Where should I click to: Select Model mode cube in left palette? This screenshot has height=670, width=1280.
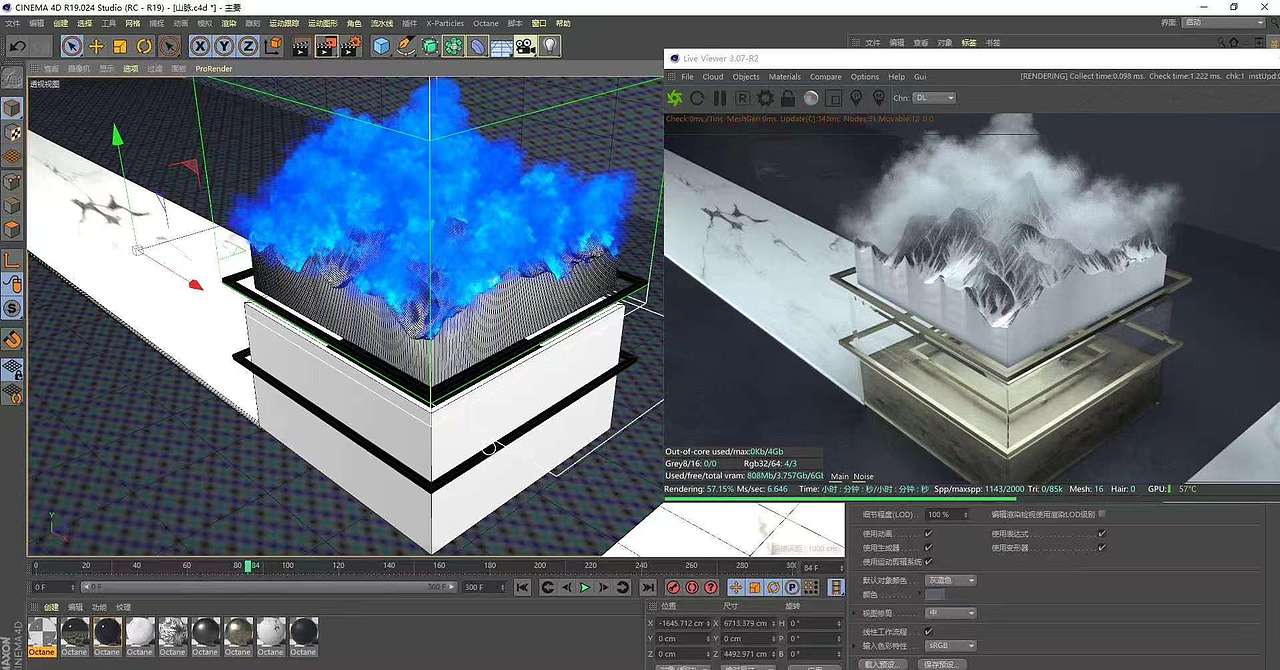point(12,107)
